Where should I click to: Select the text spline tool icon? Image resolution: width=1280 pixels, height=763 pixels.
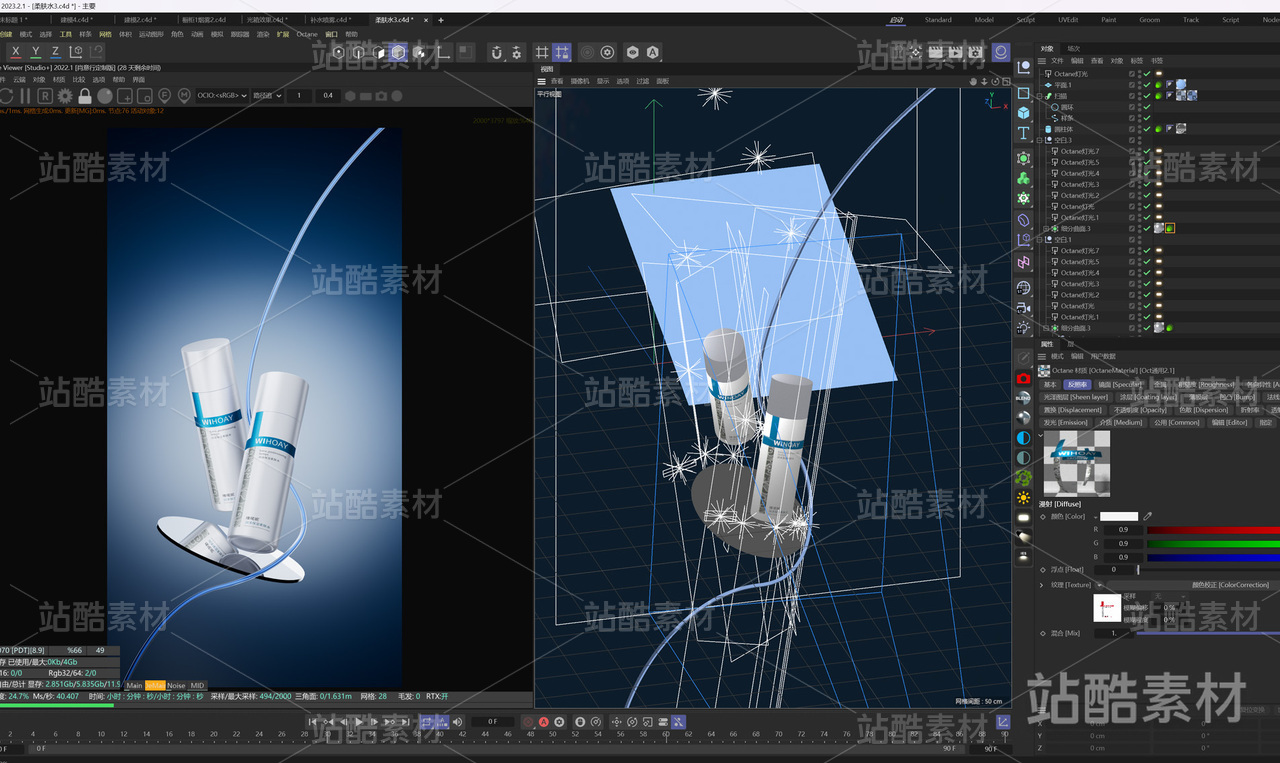1024,133
